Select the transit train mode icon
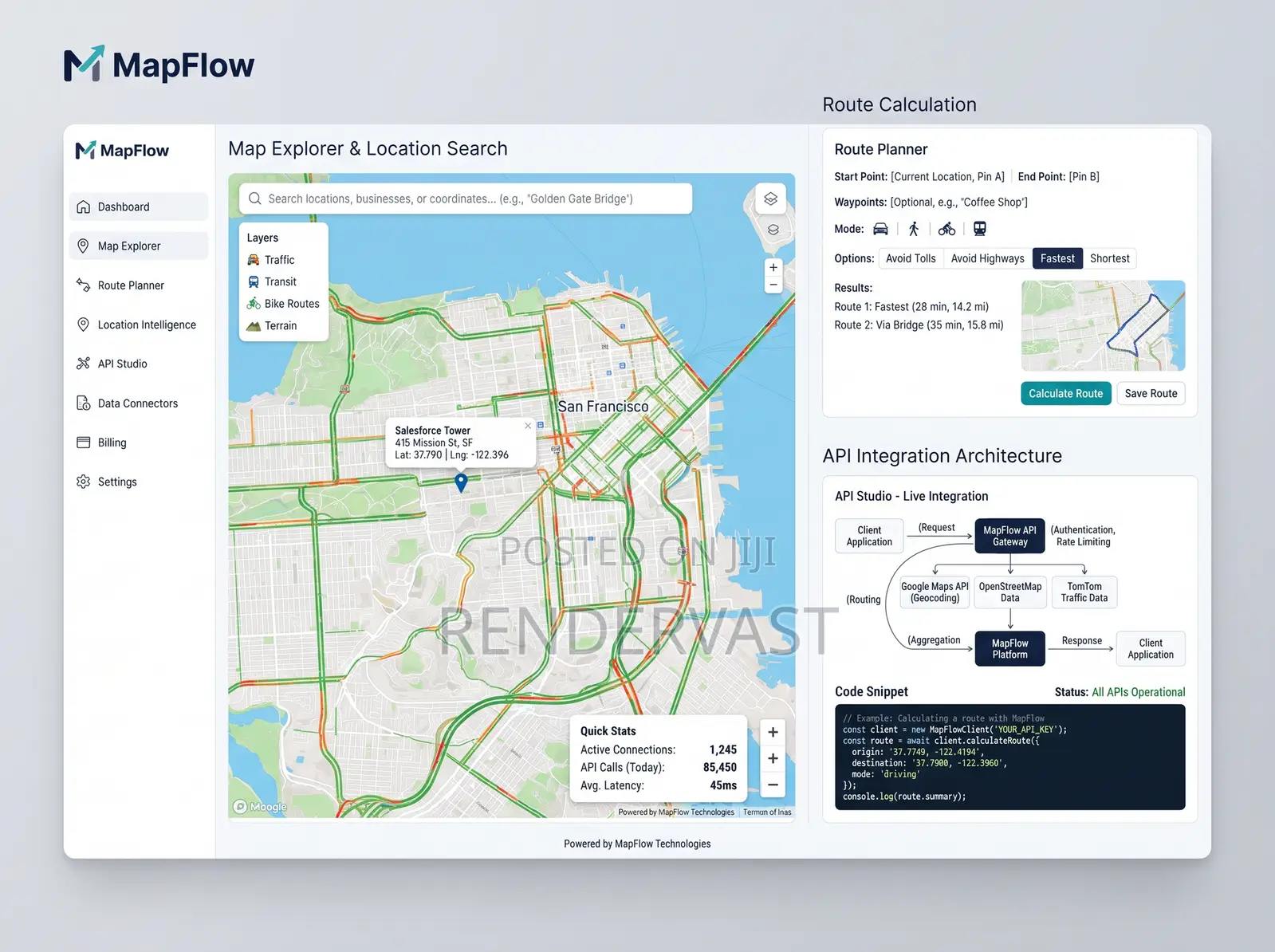 pos(980,229)
